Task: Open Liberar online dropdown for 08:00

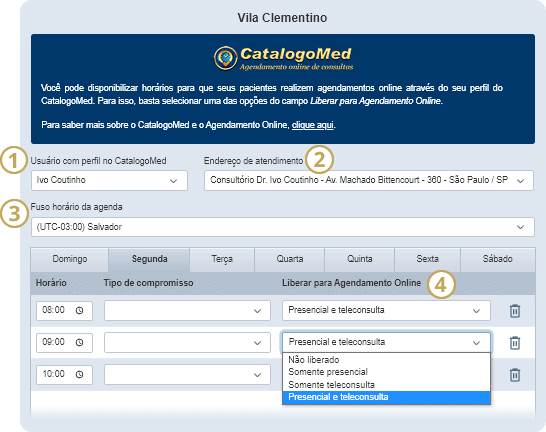Action: click(386, 311)
